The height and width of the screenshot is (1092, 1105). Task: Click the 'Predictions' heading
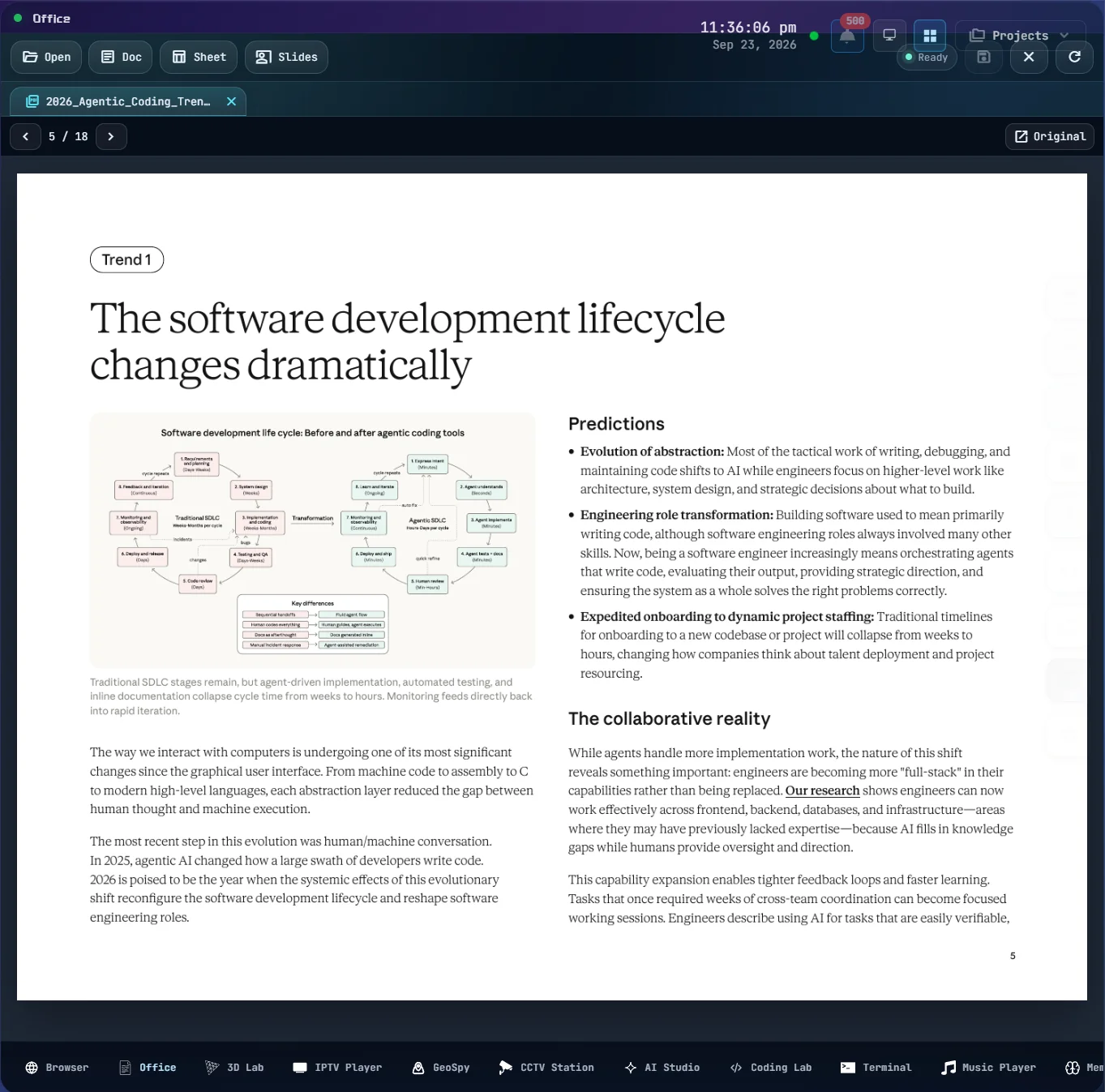point(616,424)
